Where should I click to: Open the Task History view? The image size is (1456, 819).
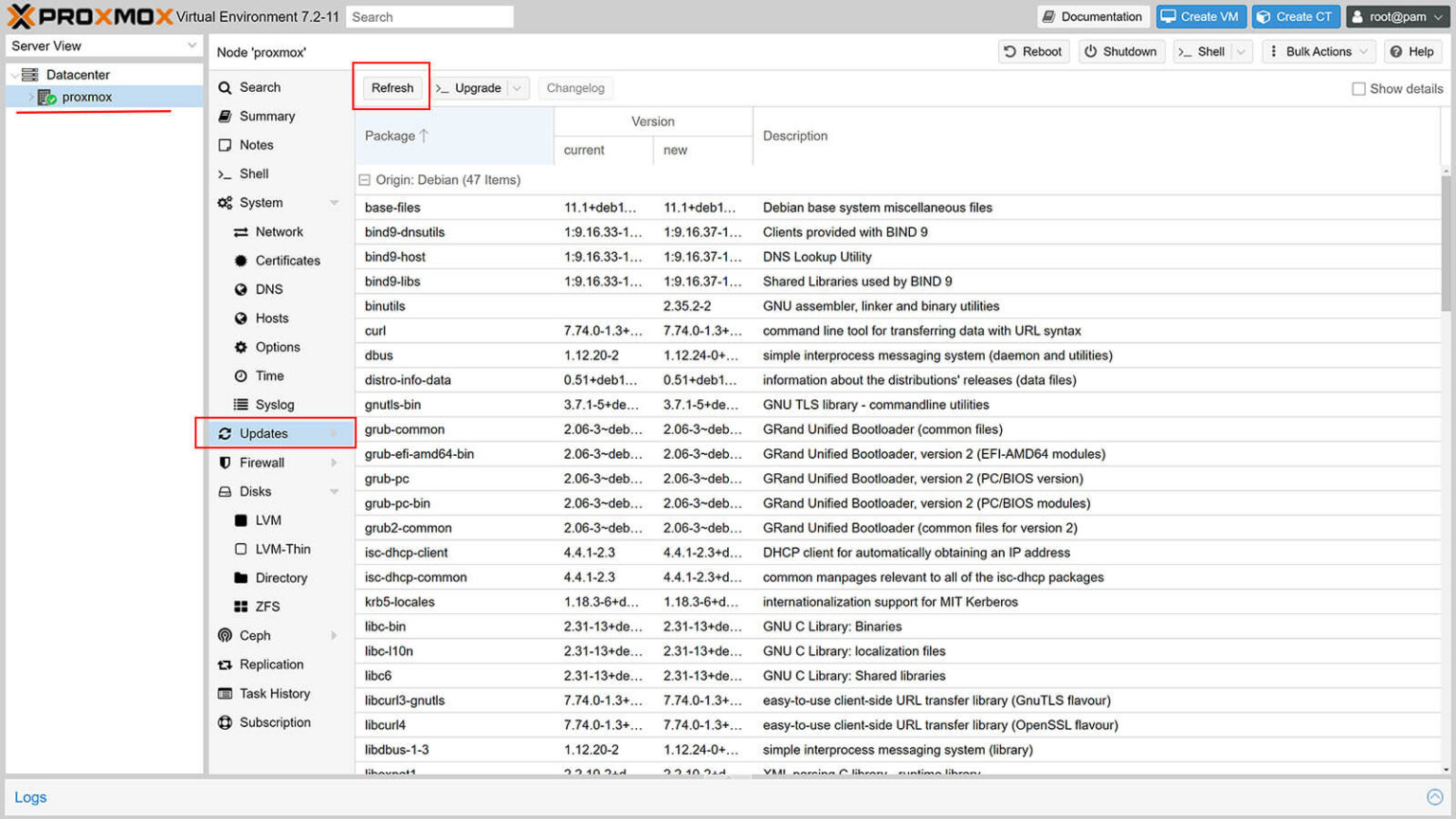[226, 693]
